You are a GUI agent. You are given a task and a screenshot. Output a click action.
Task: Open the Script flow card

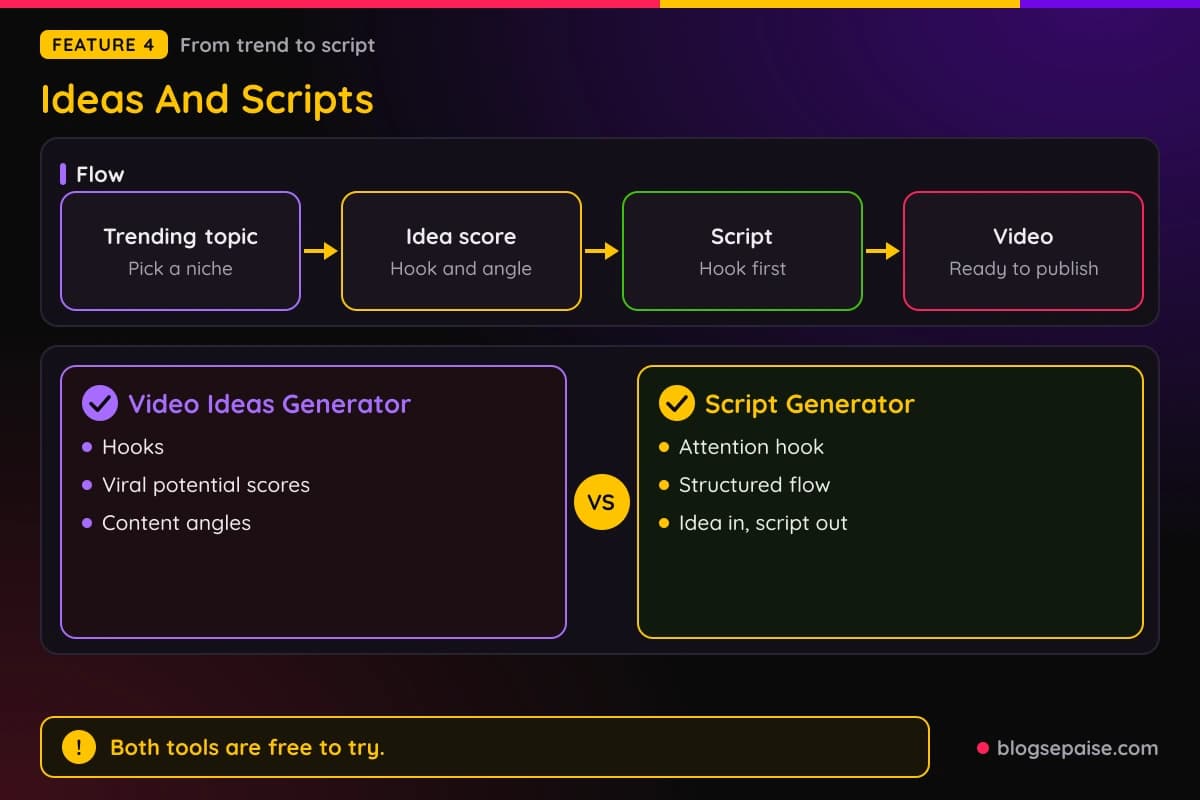742,251
